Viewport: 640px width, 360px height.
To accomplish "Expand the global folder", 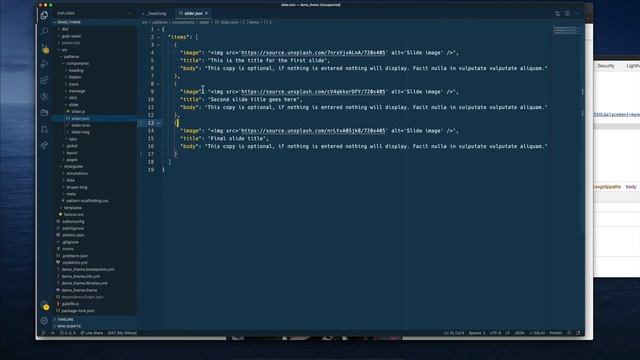I will [x=72, y=146].
